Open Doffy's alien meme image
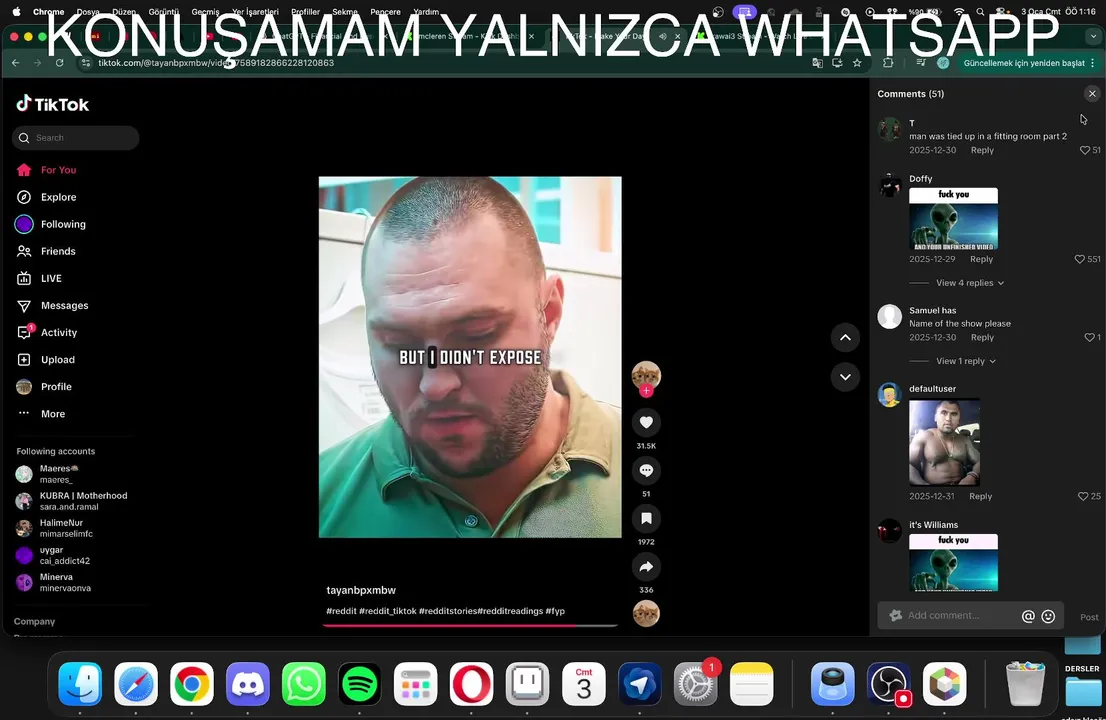The height and width of the screenshot is (720, 1106). click(x=953, y=219)
